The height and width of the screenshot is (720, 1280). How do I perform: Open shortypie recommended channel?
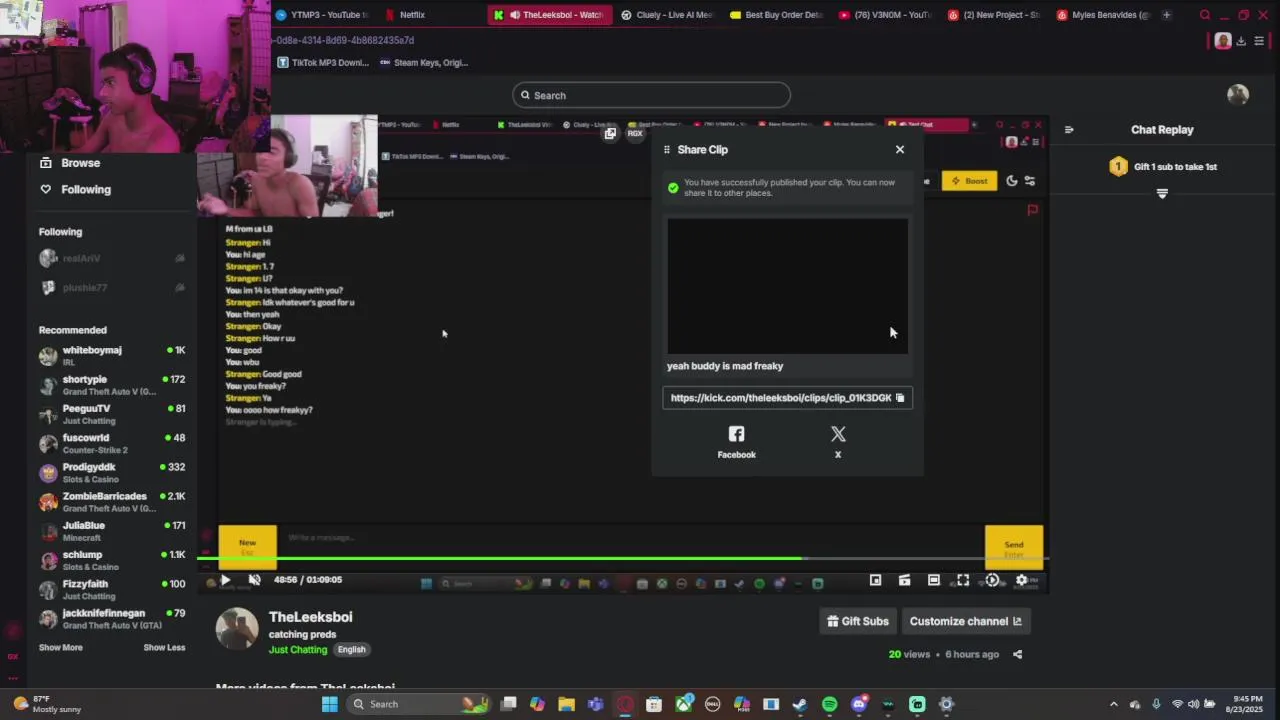pyautogui.click(x=112, y=385)
